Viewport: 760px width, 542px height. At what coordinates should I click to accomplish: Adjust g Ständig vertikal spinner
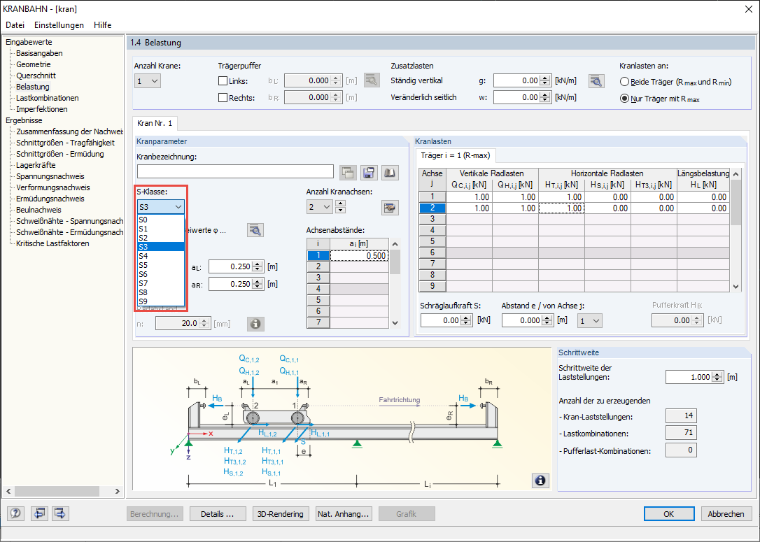545,80
